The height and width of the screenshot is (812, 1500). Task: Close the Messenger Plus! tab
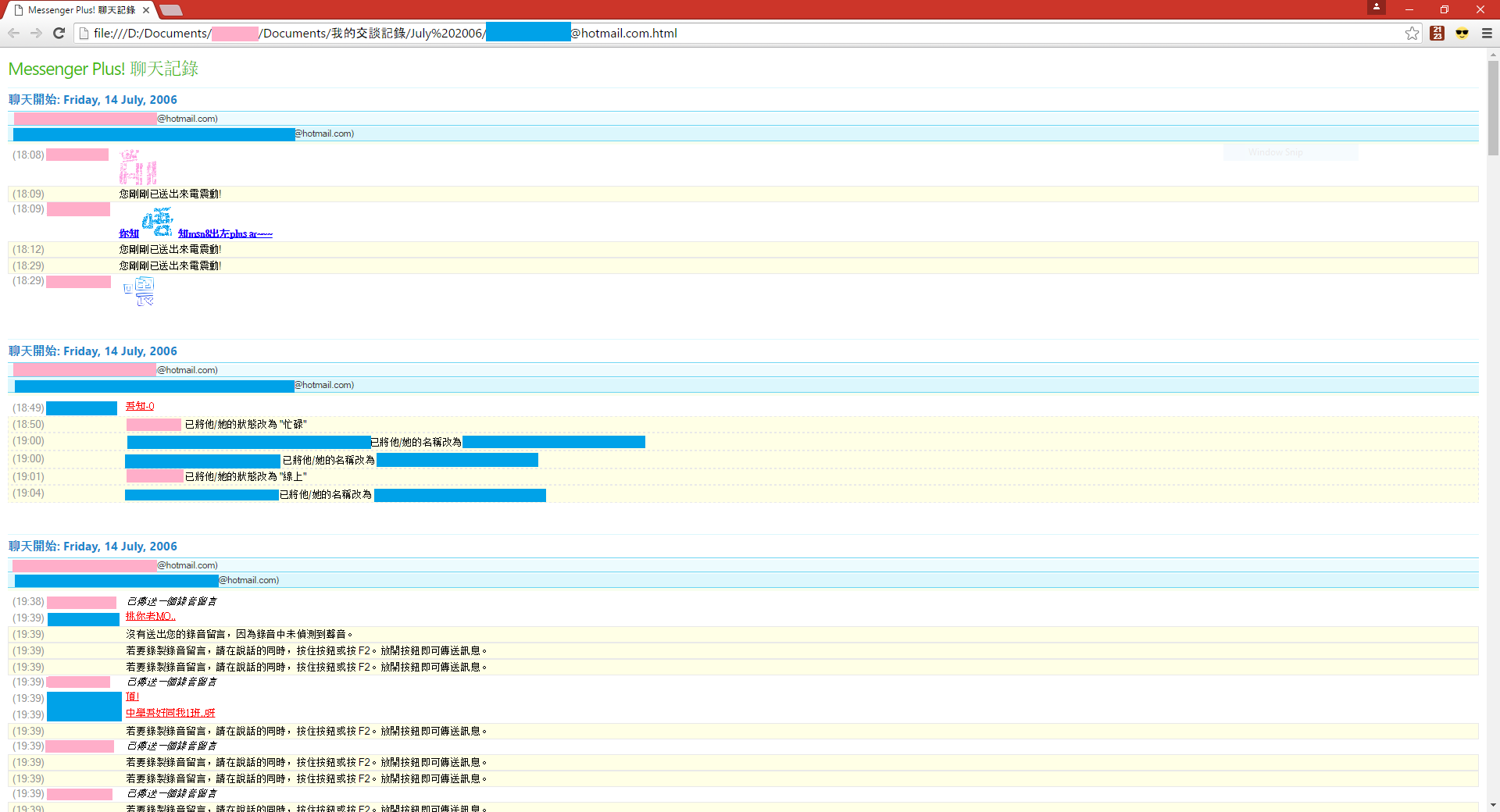pos(146,10)
